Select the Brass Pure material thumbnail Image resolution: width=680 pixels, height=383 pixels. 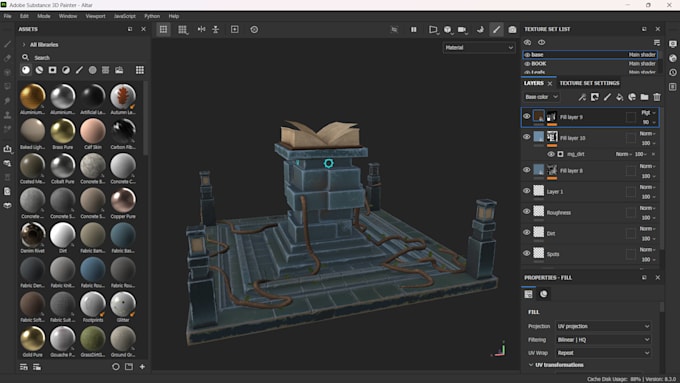(x=63, y=131)
